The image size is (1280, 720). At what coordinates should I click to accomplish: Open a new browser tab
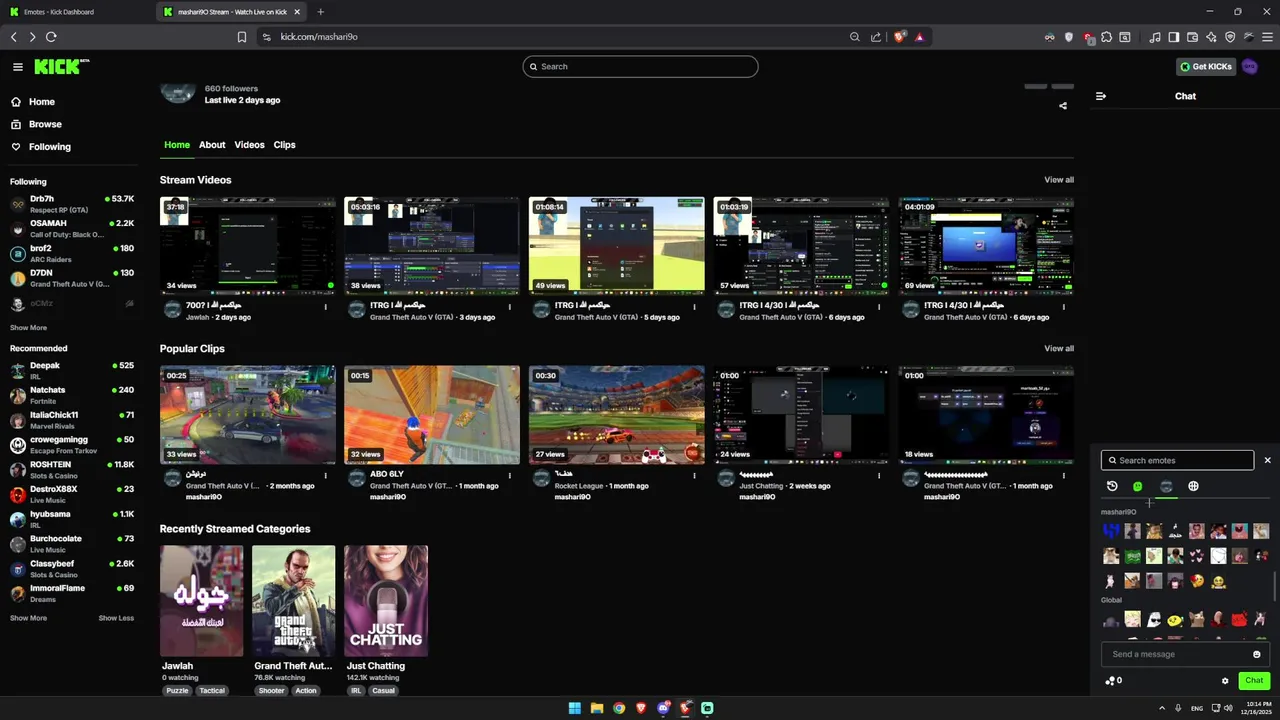(x=320, y=12)
